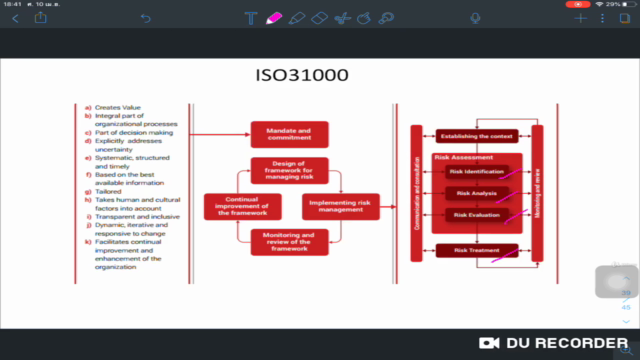Tap Establishing the context box
The image size is (640, 360).
coord(477,136)
